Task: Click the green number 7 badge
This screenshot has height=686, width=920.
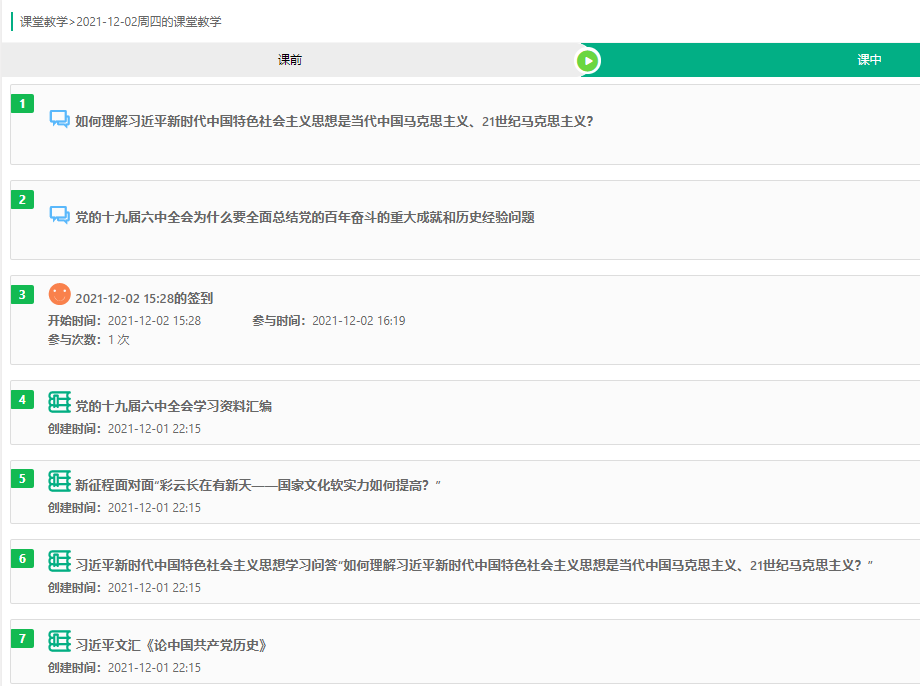Action: (22, 638)
